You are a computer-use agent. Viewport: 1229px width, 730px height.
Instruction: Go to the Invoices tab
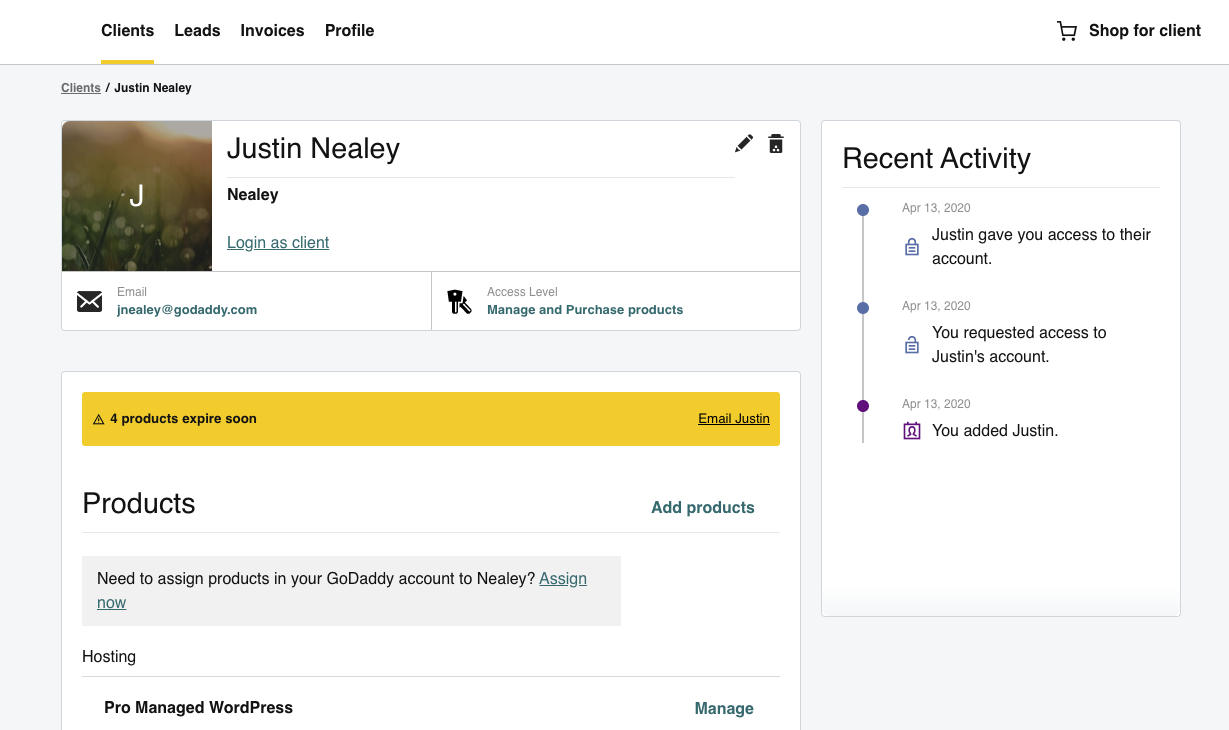click(272, 31)
